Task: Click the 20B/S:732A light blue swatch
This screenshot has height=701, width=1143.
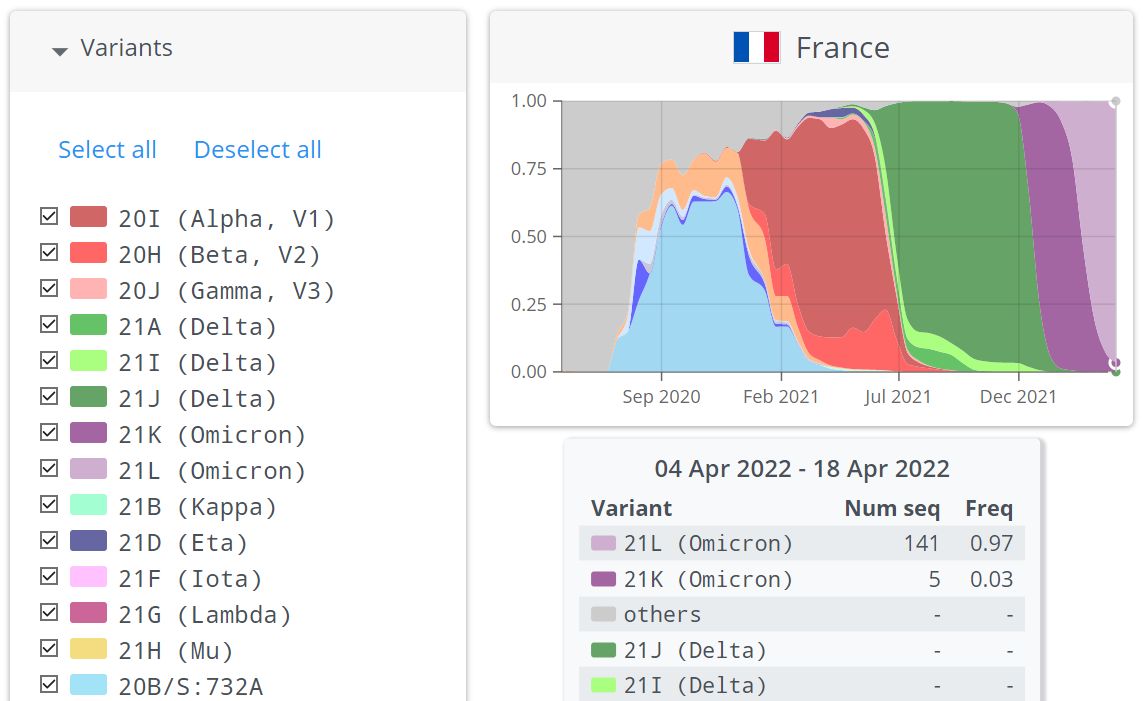Action: coord(88,685)
